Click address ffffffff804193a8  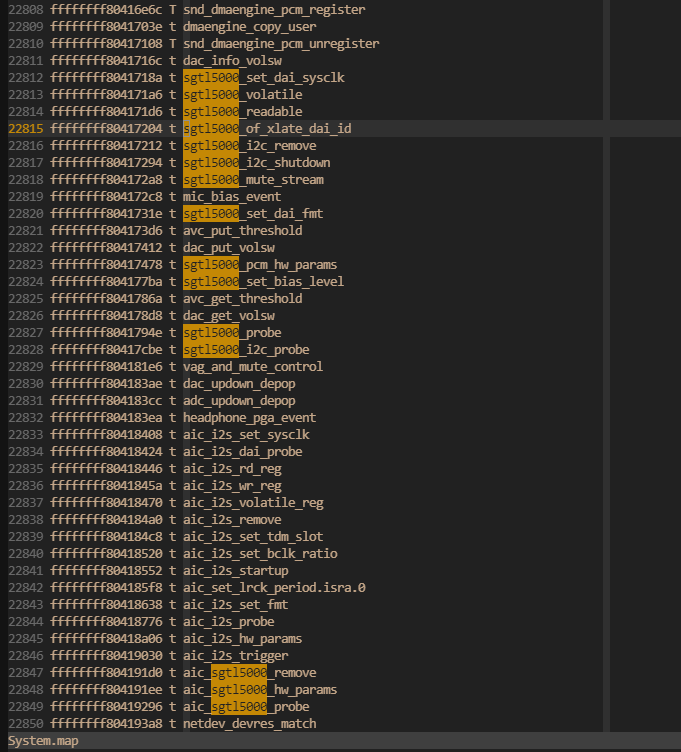pyautogui.click(x=106, y=724)
